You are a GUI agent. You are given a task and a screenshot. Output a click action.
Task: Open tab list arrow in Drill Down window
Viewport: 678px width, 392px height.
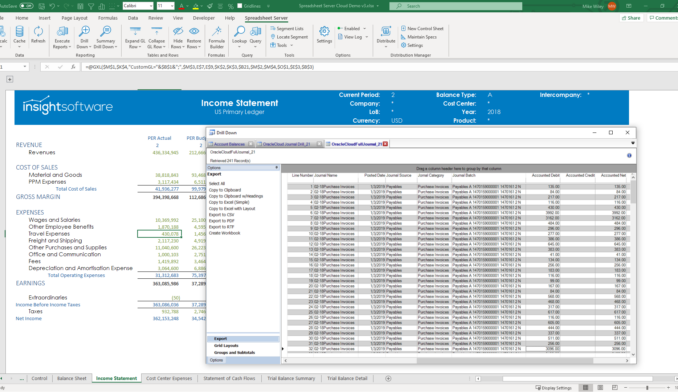tap(633, 143)
